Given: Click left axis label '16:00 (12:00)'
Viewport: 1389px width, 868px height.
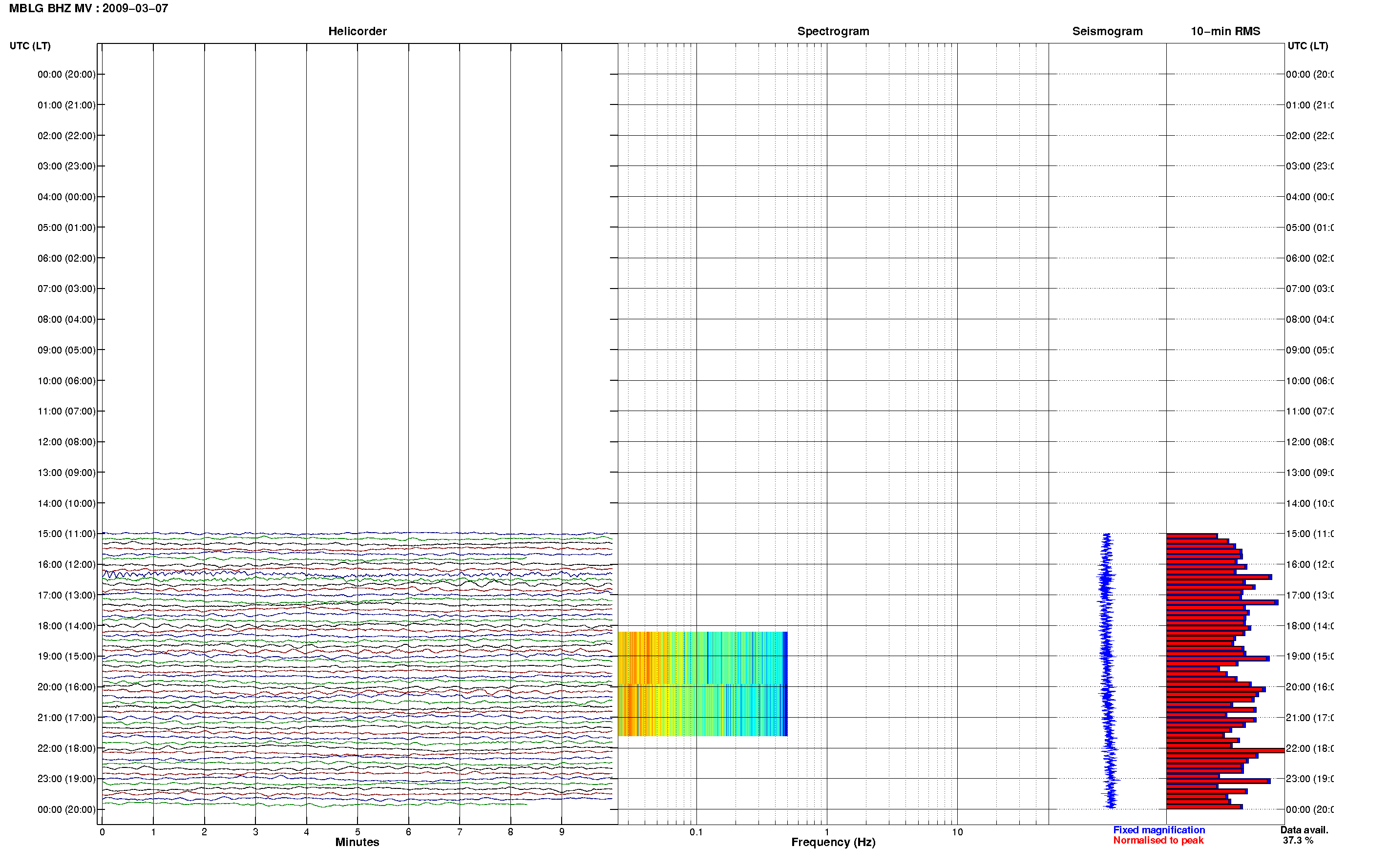Looking at the screenshot, I should (x=66, y=564).
